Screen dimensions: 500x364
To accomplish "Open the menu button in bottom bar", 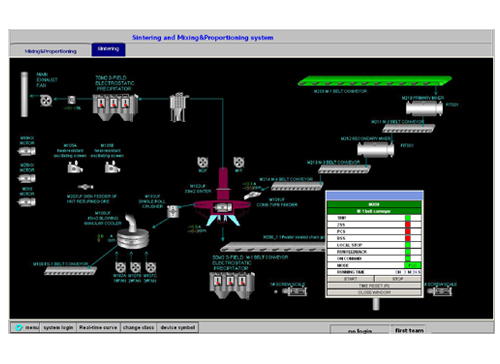I will pos(27,328).
